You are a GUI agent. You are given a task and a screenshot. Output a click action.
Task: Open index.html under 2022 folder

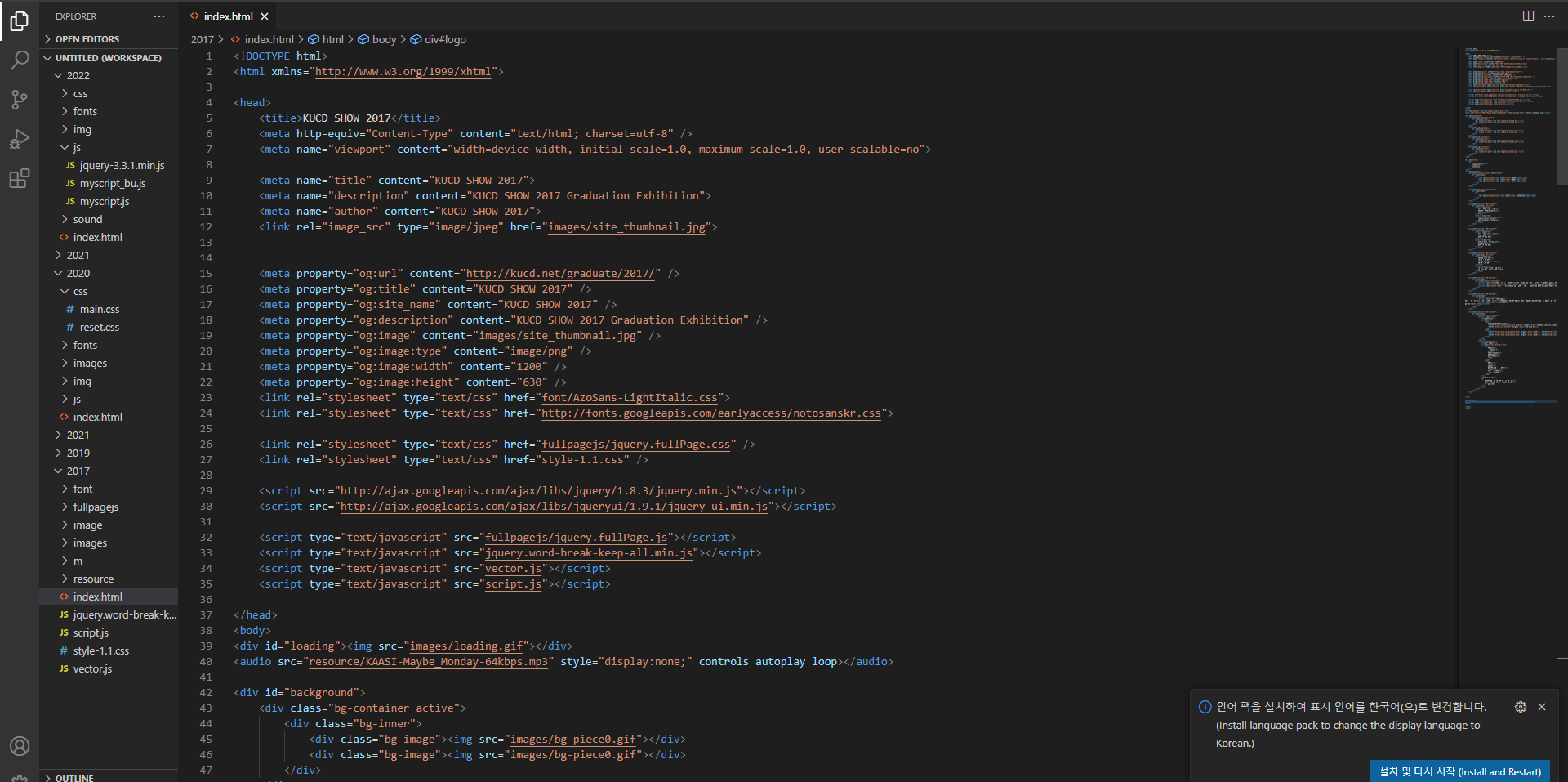pos(109,237)
